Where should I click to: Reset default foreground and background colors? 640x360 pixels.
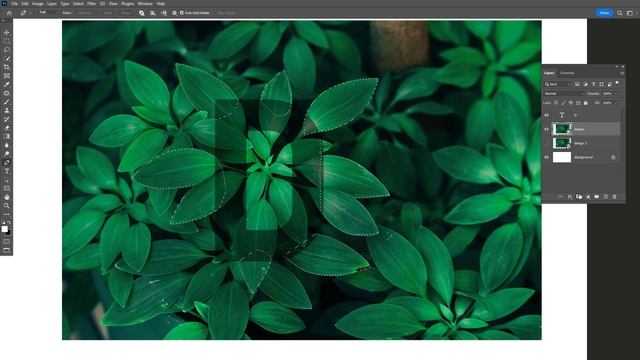(x=3, y=223)
